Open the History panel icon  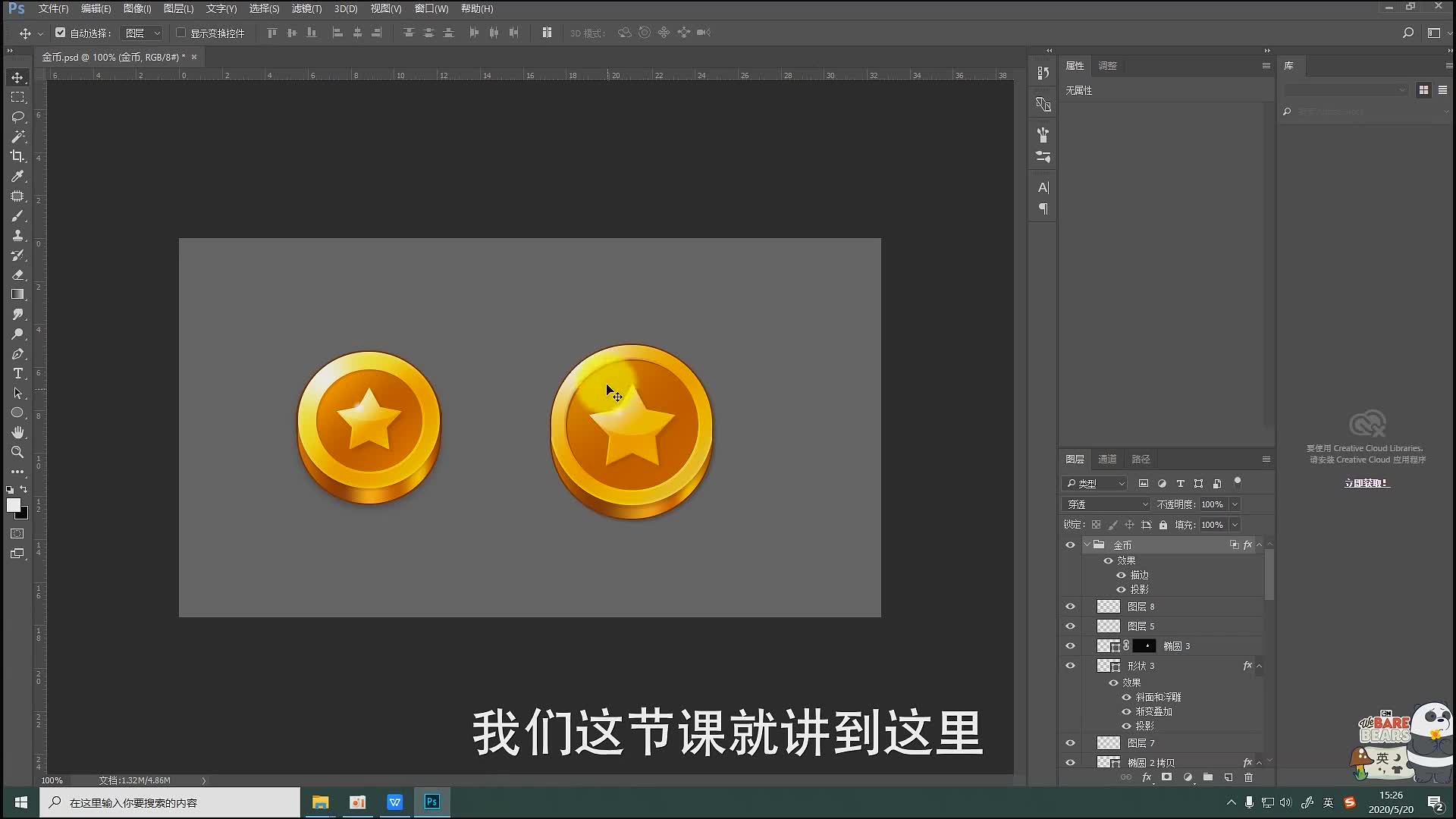(x=1043, y=73)
